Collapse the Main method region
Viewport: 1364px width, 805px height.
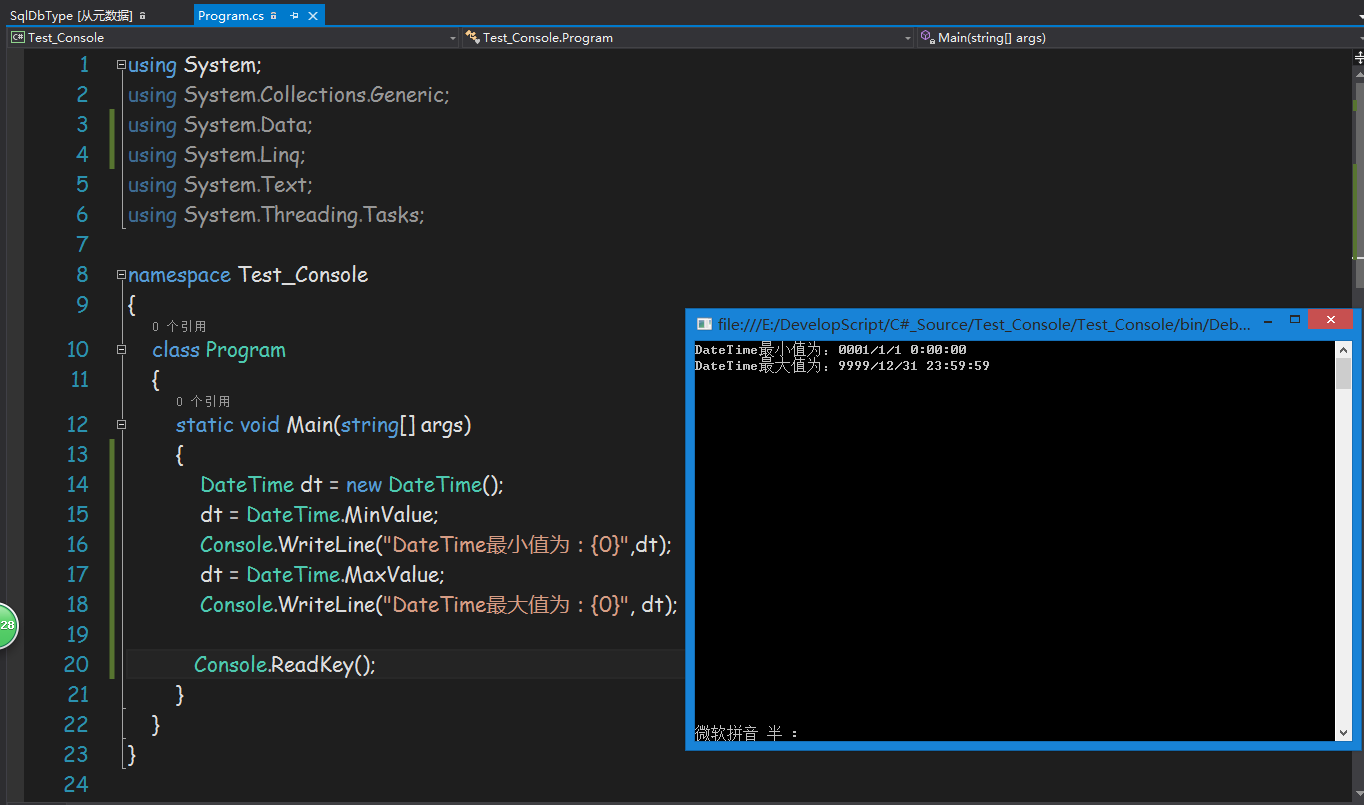121,425
